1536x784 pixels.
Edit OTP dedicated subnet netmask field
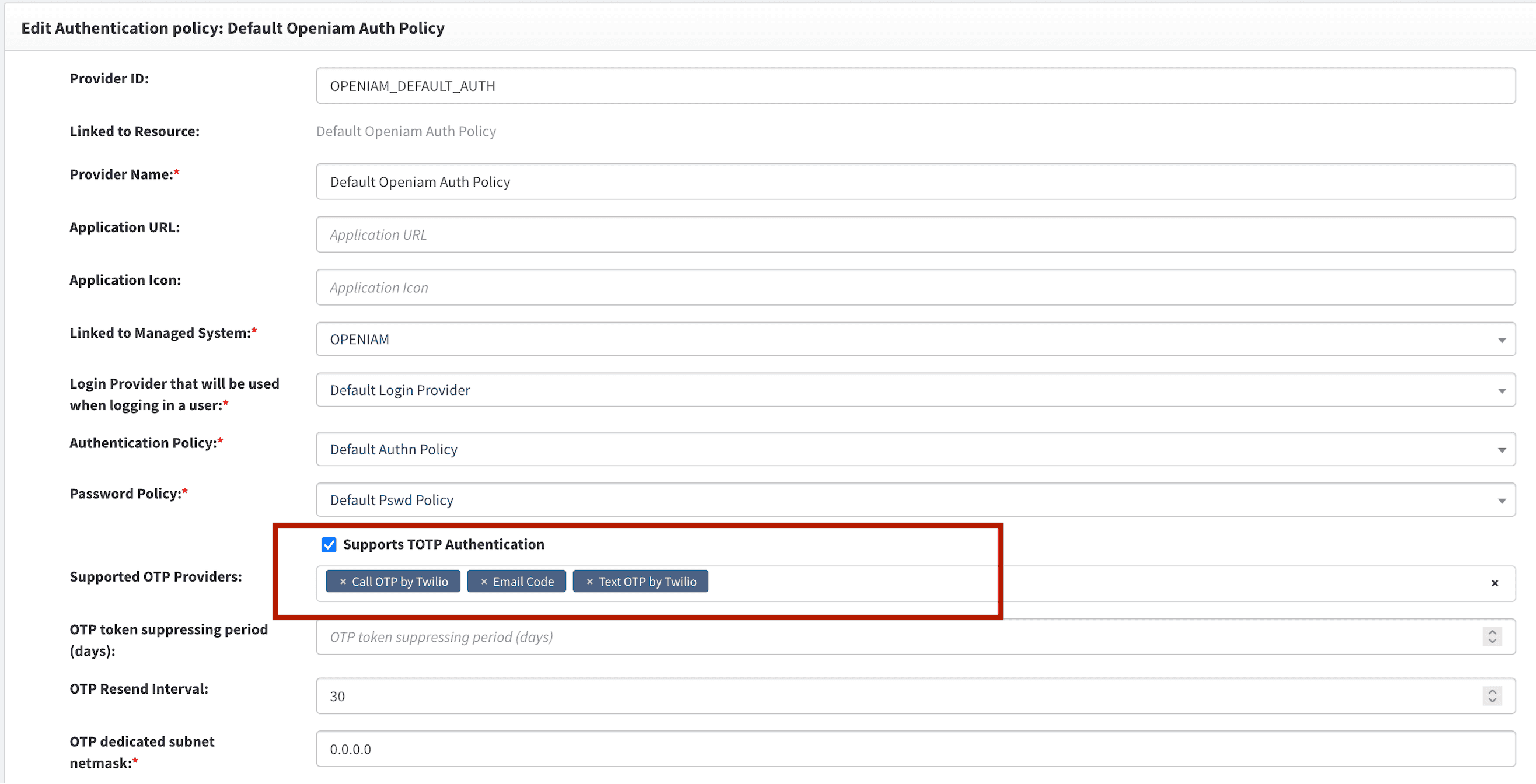tap(916, 750)
